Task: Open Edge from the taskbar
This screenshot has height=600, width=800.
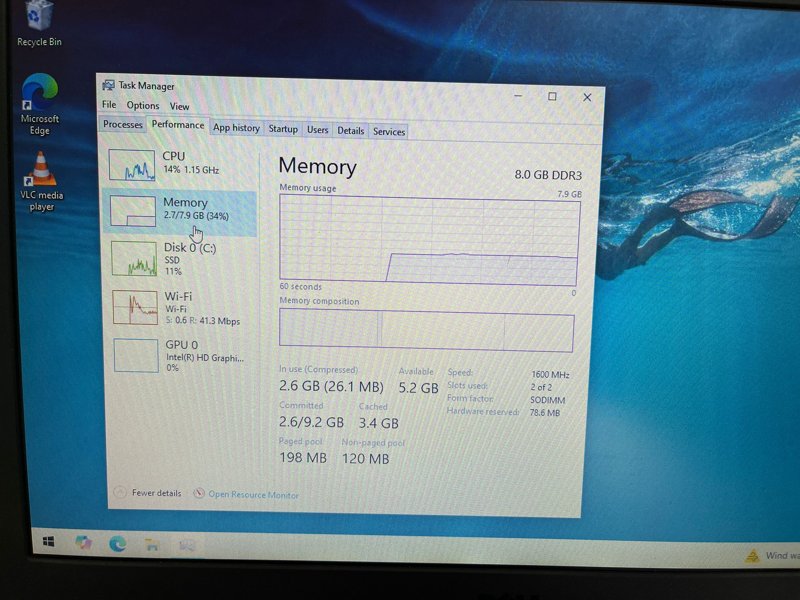Action: pyautogui.click(x=117, y=543)
